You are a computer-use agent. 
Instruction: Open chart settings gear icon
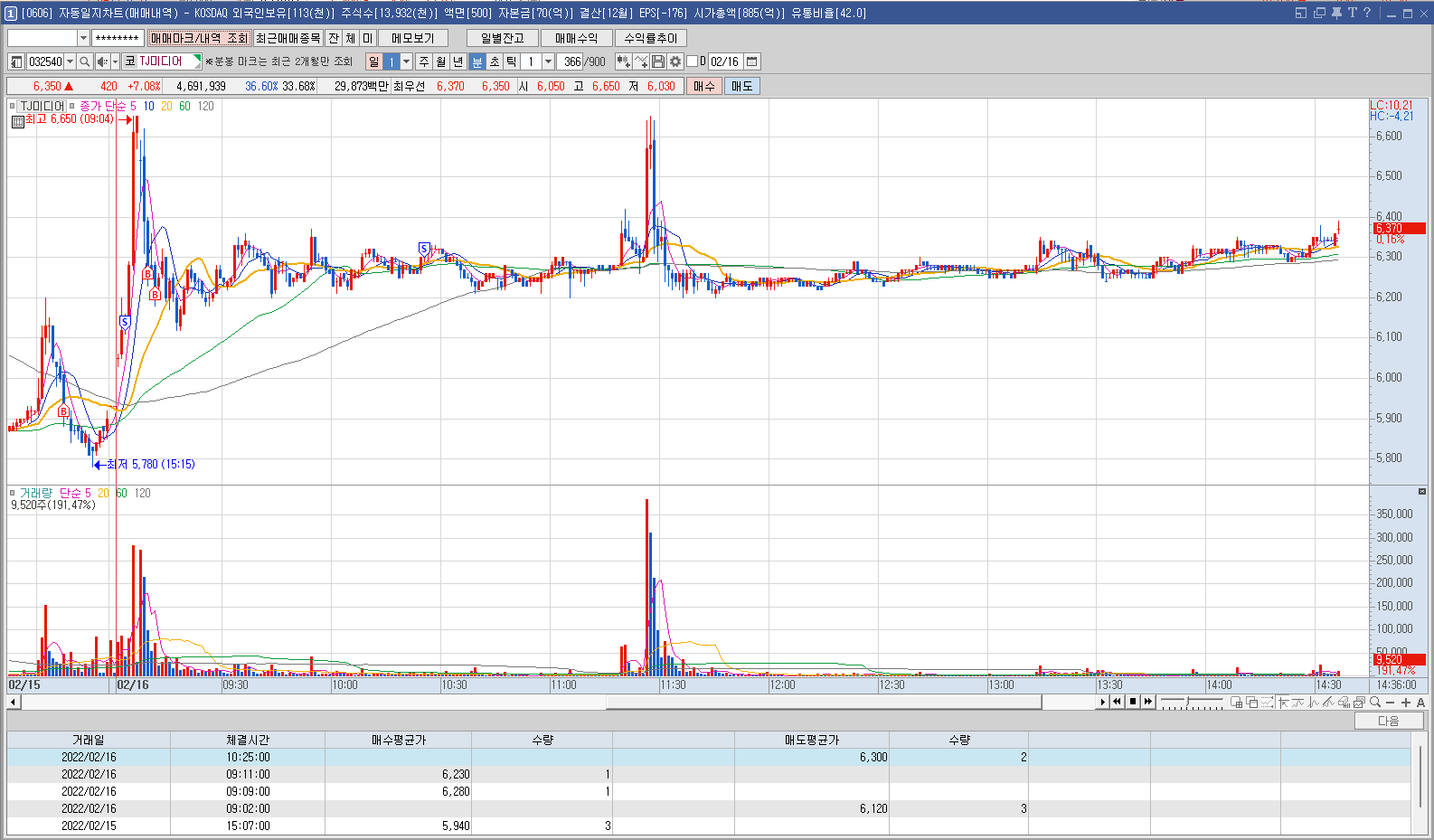pos(675,61)
